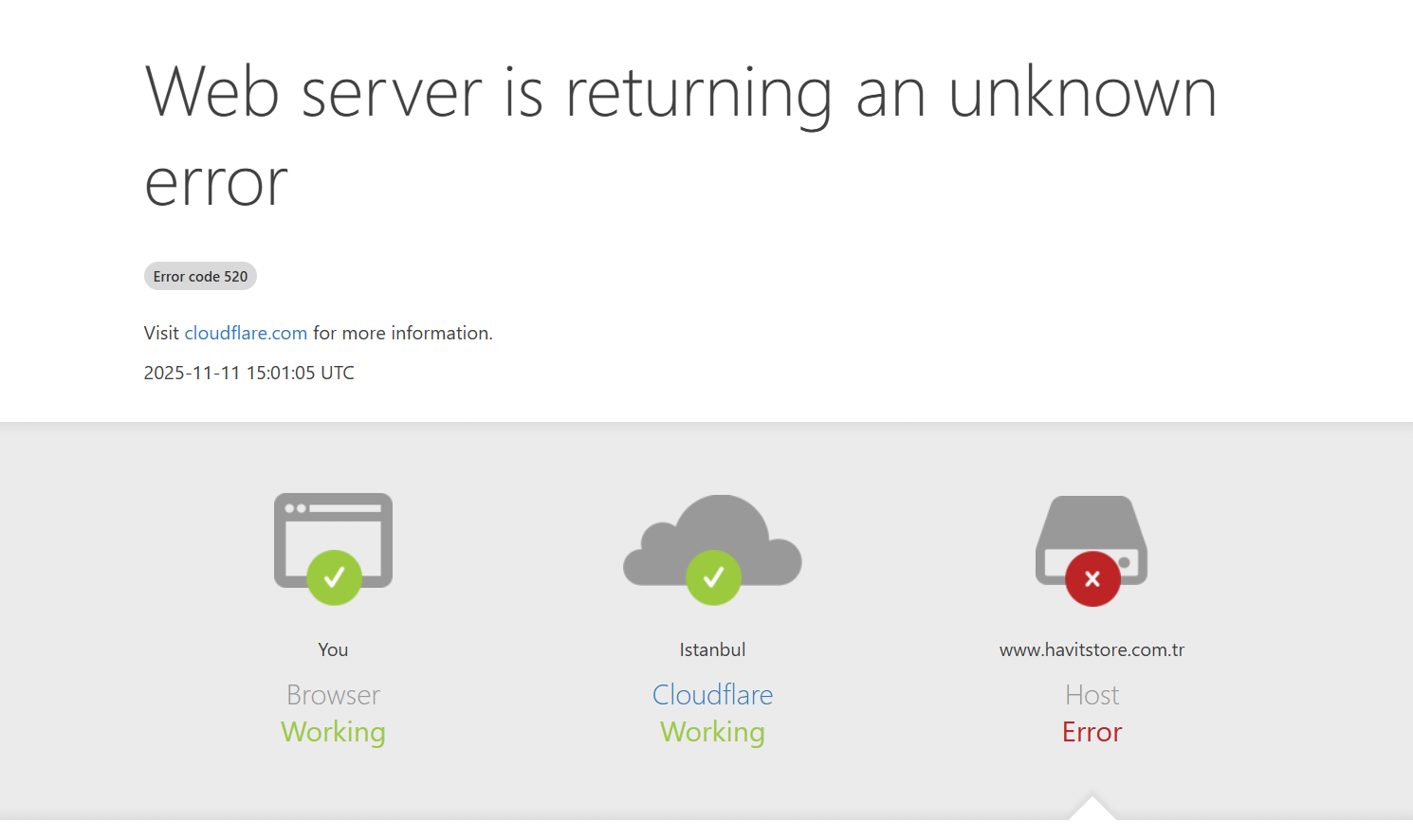Click the 'You' label under browser icon
This screenshot has width=1413, height=840.
333,649
